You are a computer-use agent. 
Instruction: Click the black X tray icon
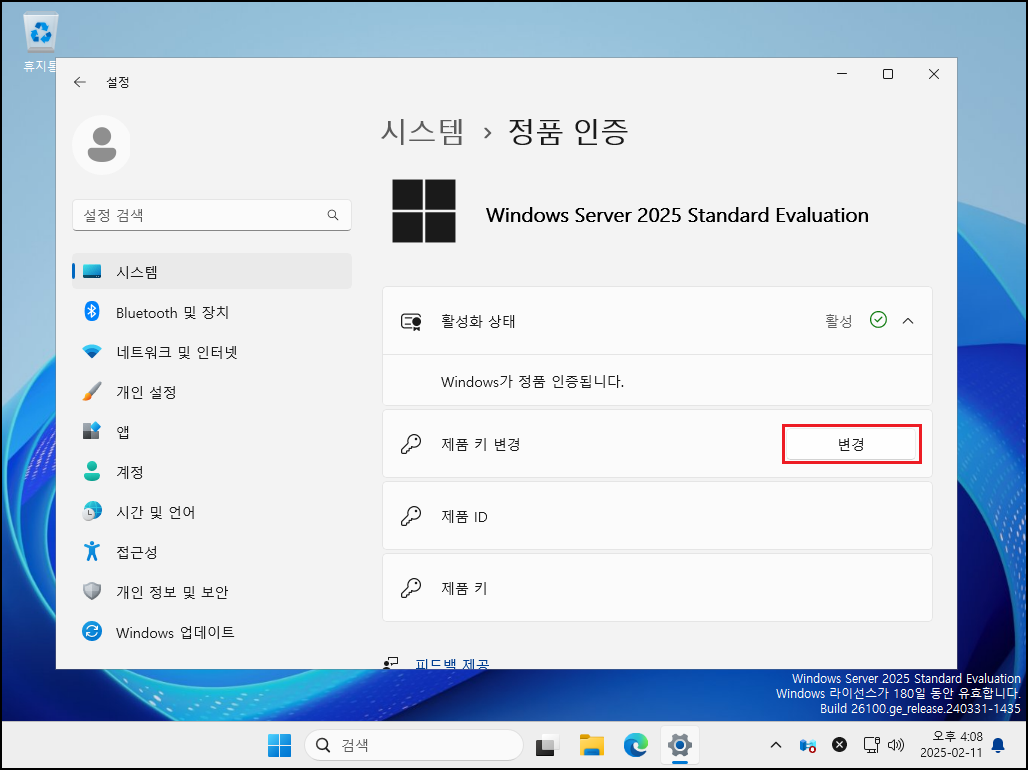pyautogui.click(x=839, y=744)
